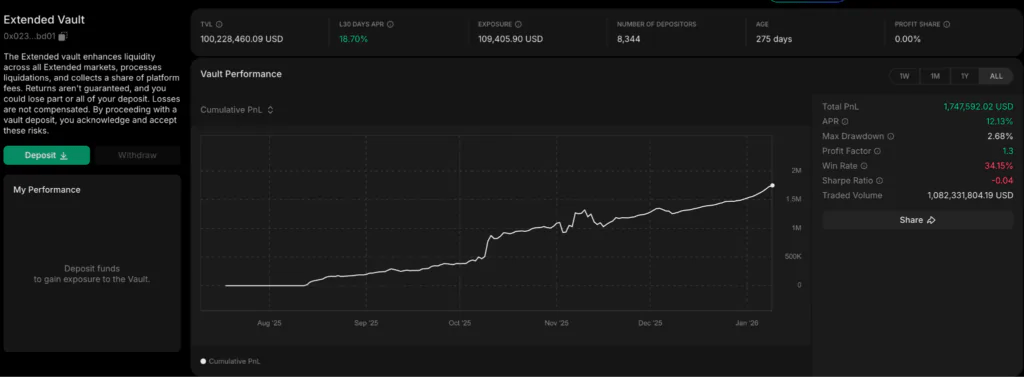The width and height of the screenshot is (1024, 377).
Task: Click the Win Rate info icon
Action: [863, 166]
